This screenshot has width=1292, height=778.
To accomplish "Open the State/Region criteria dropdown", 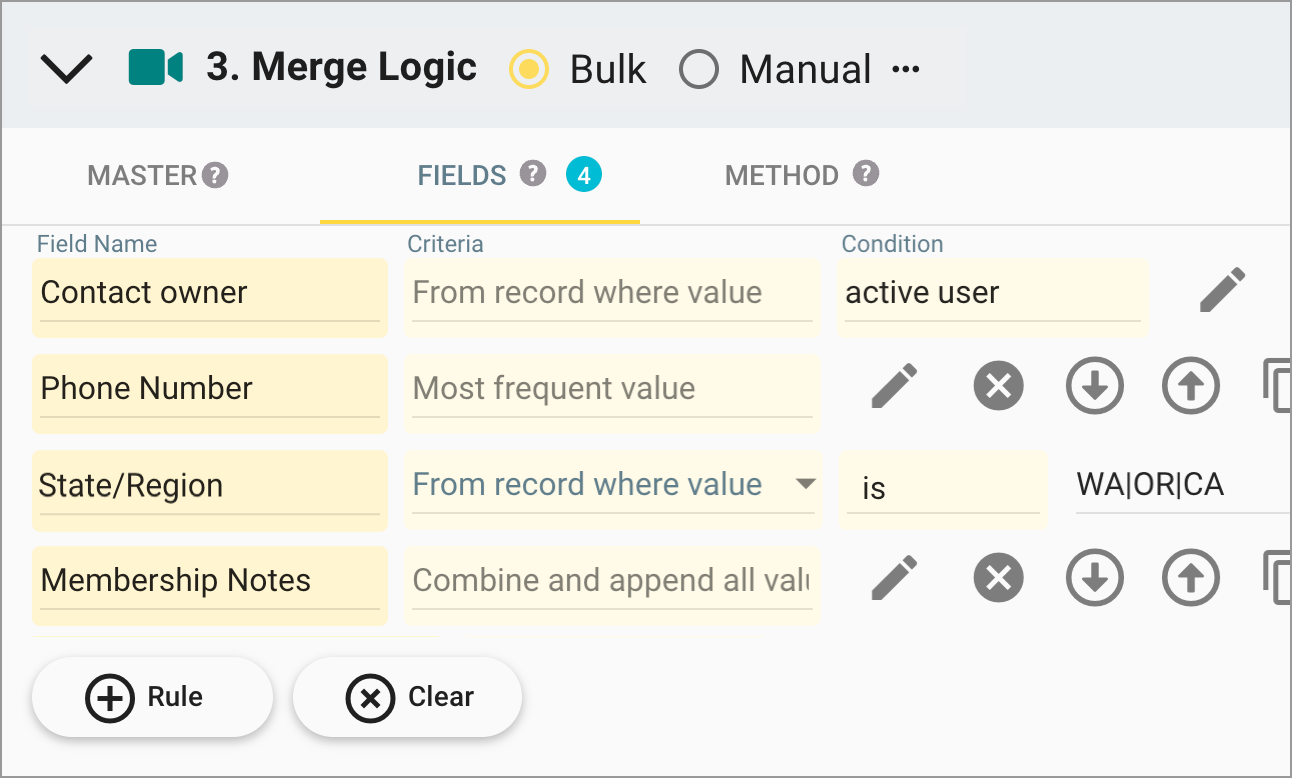I will (x=806, y=484).
